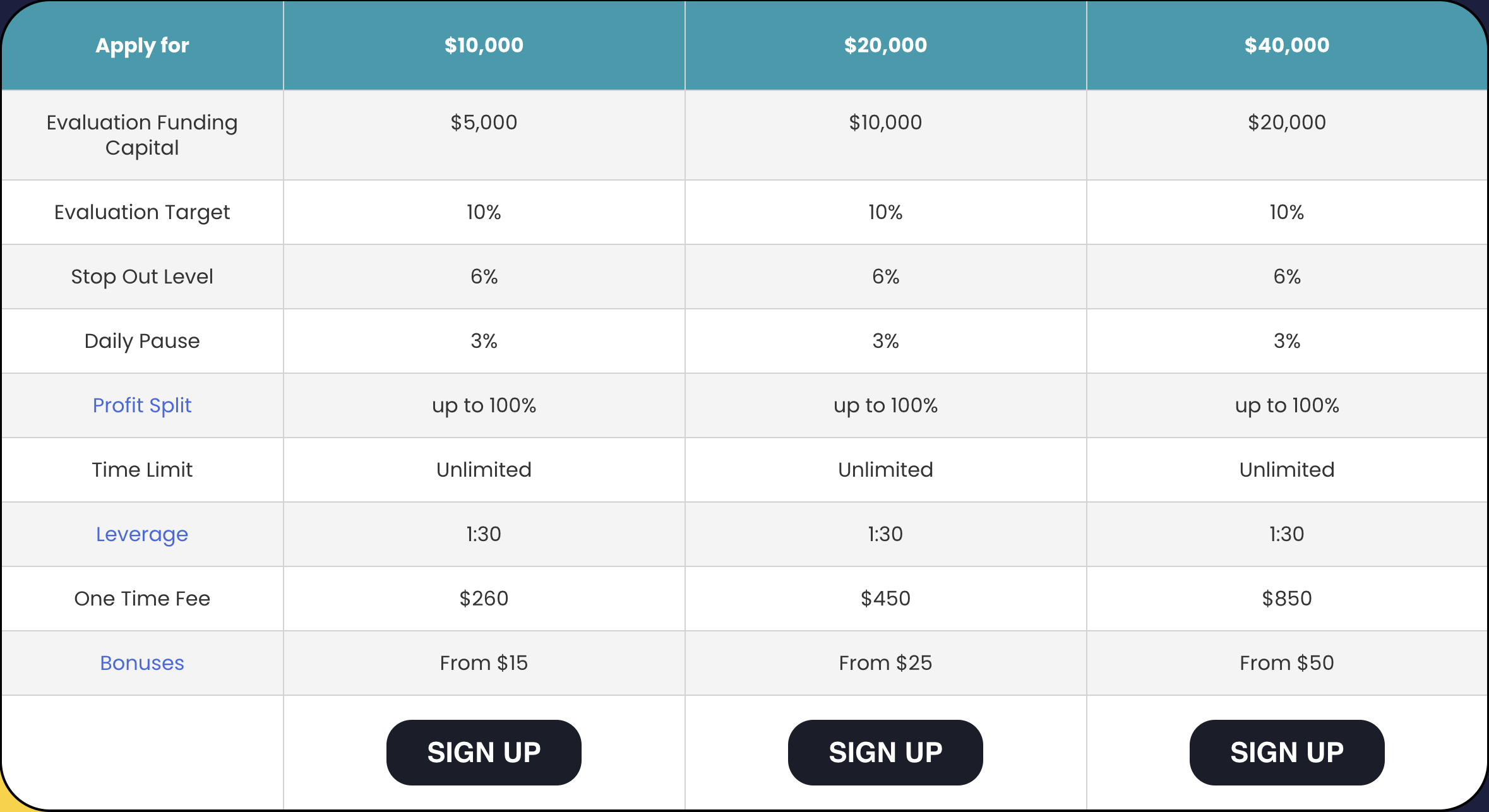
Task: Open the Bonuses link
Action: (x=142, y=663)
